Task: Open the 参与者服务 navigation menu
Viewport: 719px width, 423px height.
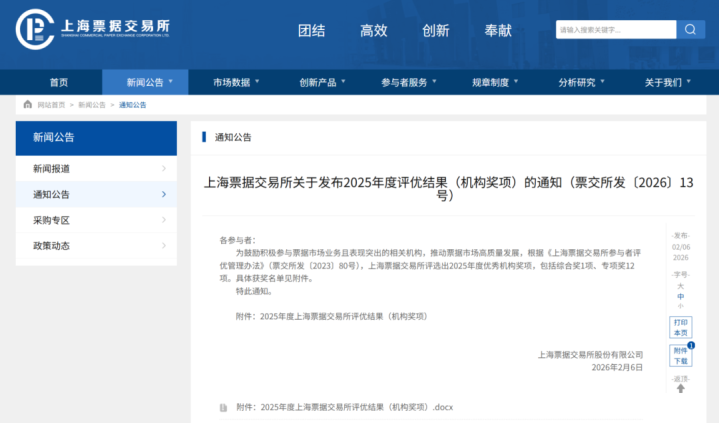Action: pyautogui.click(x=404, y=82)
